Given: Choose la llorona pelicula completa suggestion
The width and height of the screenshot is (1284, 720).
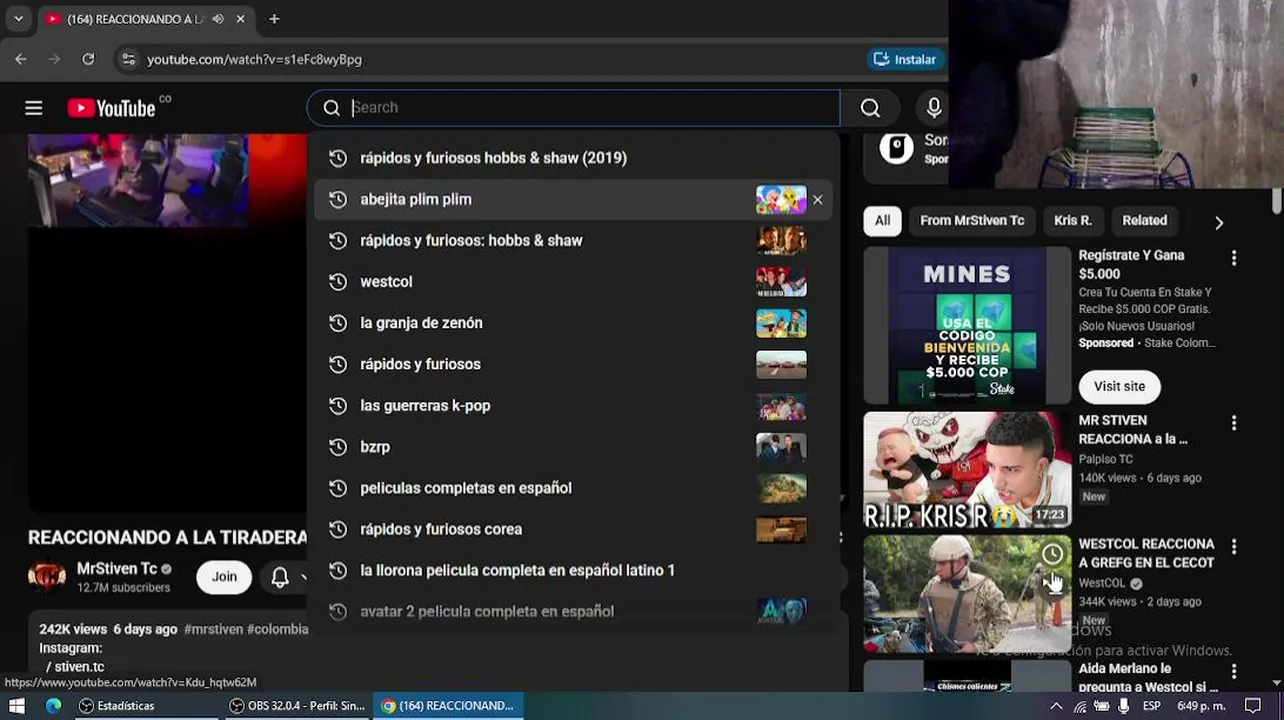Looking at the screenshot, I should [x=573, y=570].
